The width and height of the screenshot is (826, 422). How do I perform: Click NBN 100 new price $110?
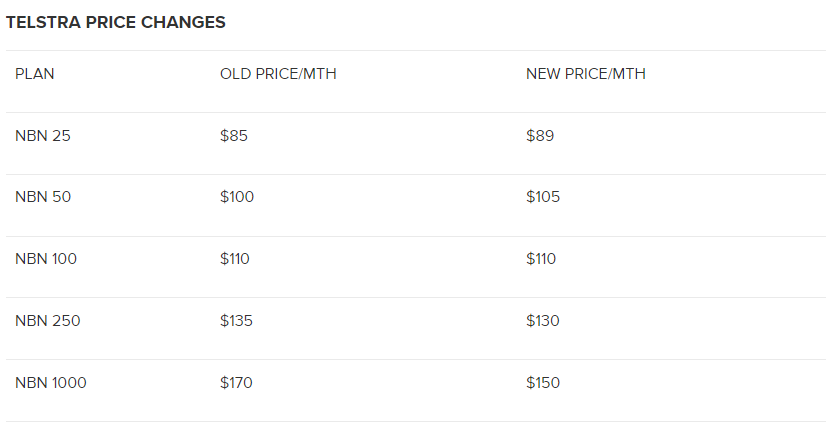[x=541, y=259]
